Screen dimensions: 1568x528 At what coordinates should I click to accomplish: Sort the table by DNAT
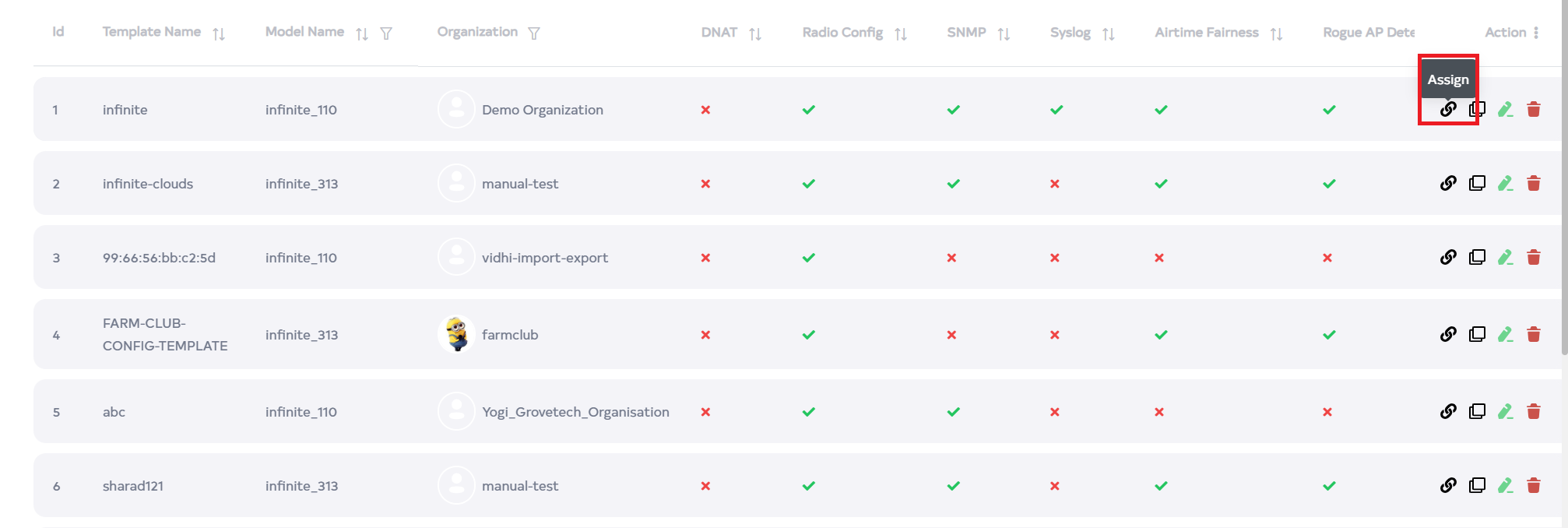pos(754,33)
